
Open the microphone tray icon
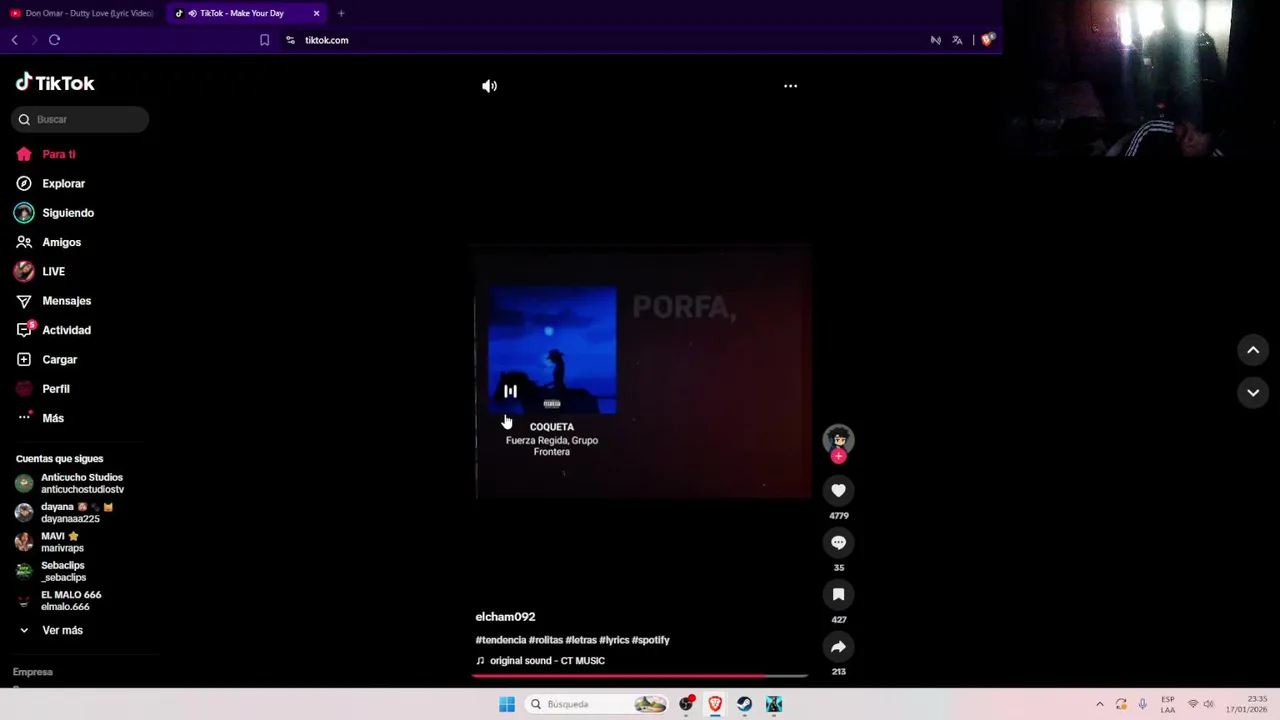click(x=1143, y=704)
